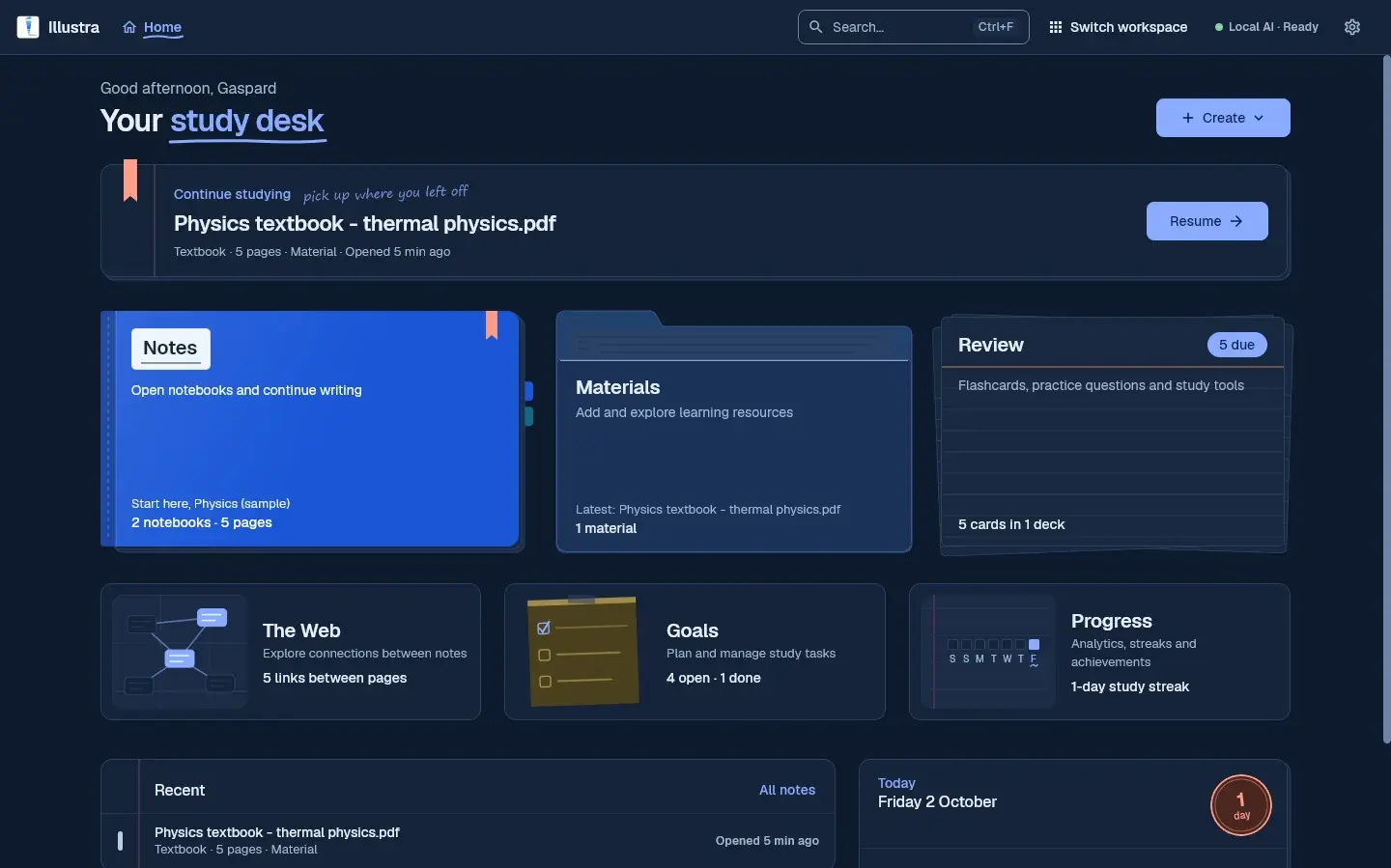The height and width of the screenshot is (868, 1391).
Task: Click the Ctrl+F shortcut hint
Action: click(996, 27)
